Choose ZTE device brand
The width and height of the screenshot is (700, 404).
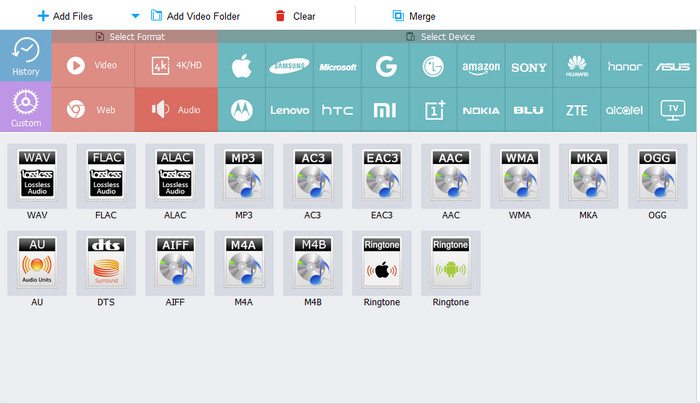click(577, 110)
